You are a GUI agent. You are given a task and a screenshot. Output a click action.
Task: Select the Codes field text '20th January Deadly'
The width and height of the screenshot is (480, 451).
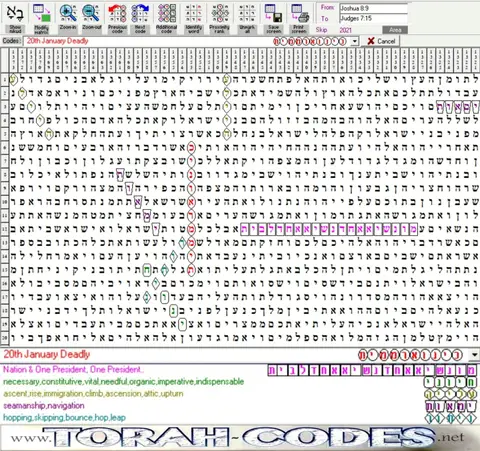[57, 41]
